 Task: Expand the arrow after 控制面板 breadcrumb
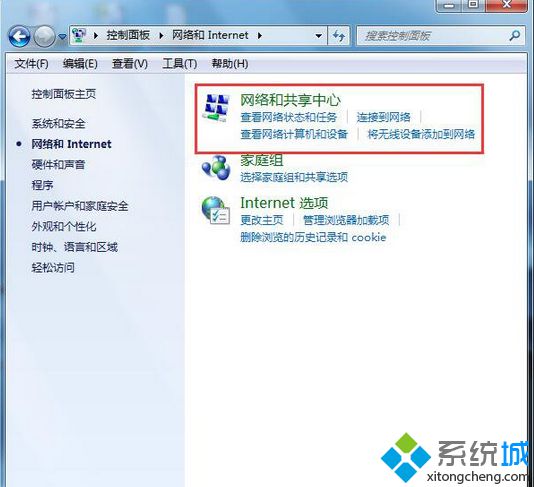point(161,35)
